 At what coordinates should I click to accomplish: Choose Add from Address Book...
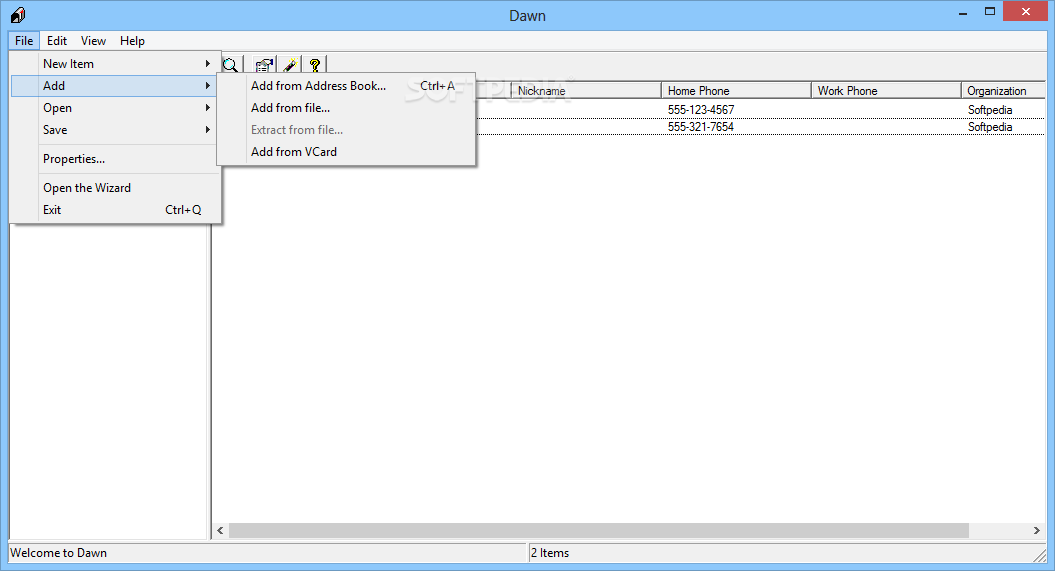[346, 85]
